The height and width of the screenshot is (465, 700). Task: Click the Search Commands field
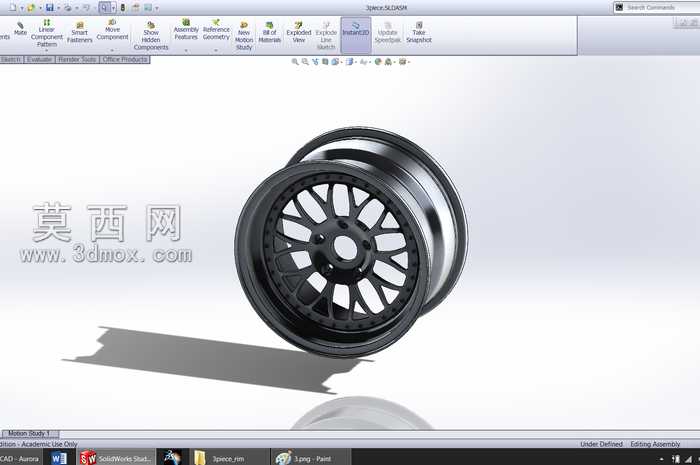point(657,7)
